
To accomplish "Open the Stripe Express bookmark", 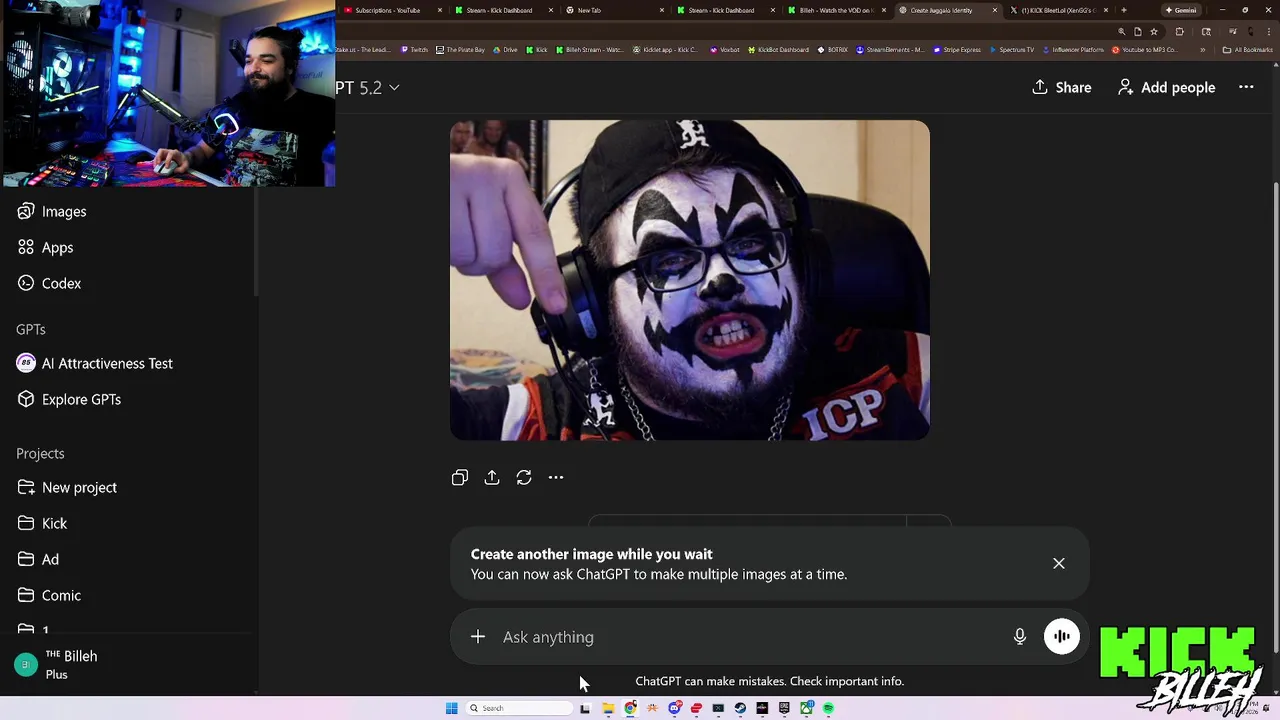I will click(x=957, y=49).
